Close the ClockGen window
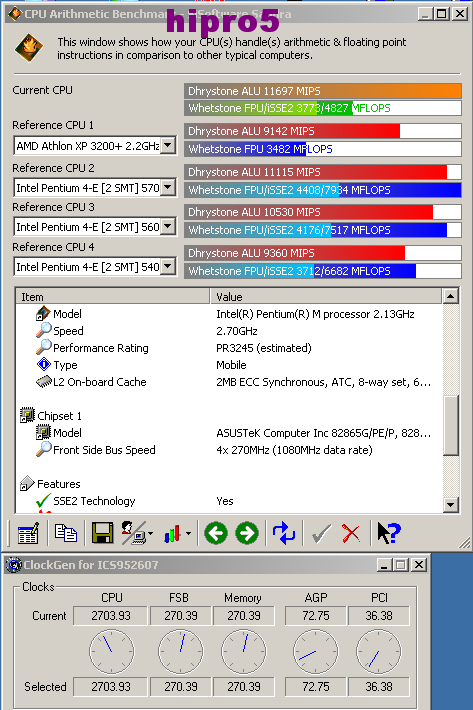This screenshot has height=710, width=473. (x=420, y=565)
